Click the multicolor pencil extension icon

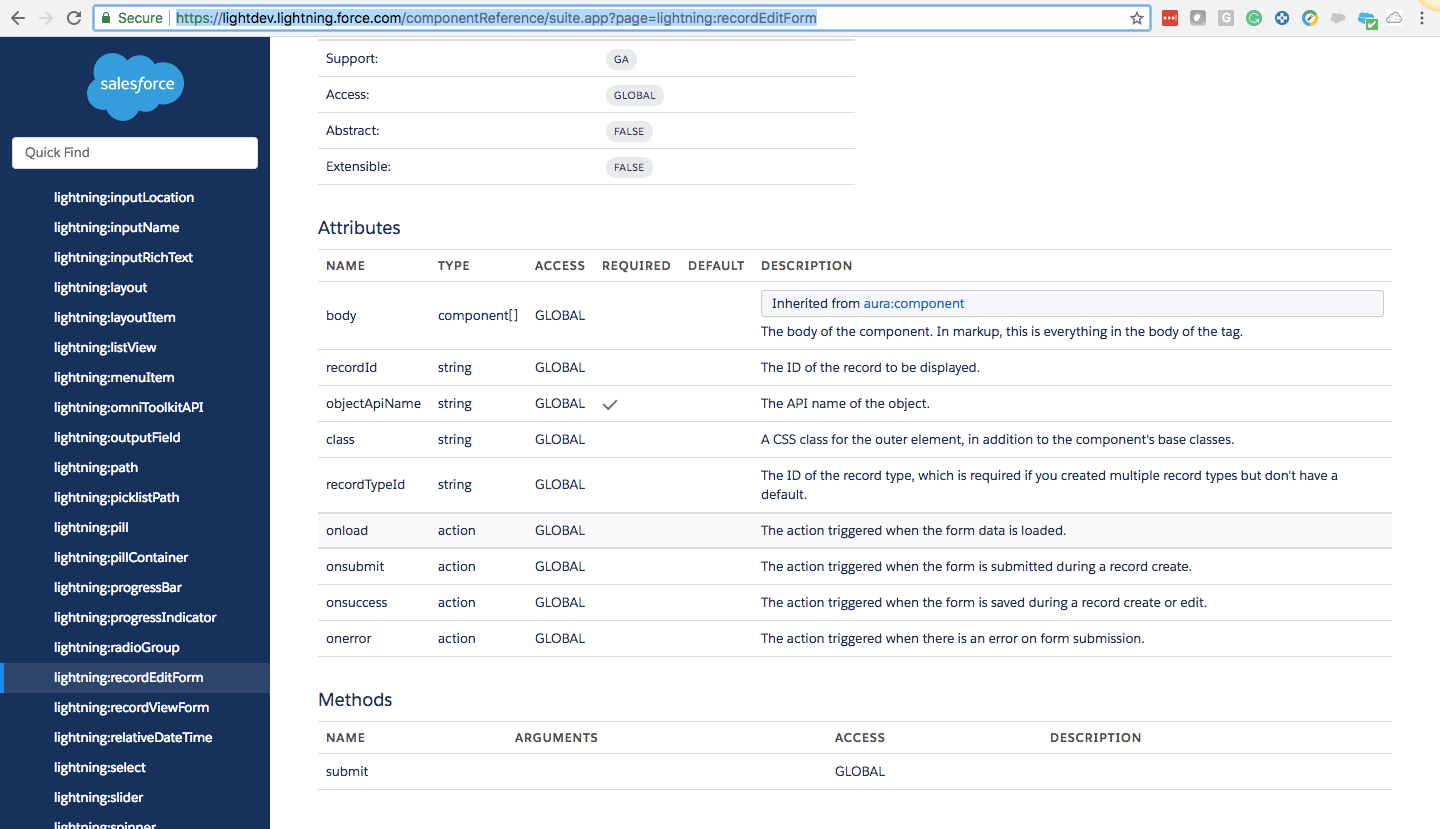(1310, 18)
